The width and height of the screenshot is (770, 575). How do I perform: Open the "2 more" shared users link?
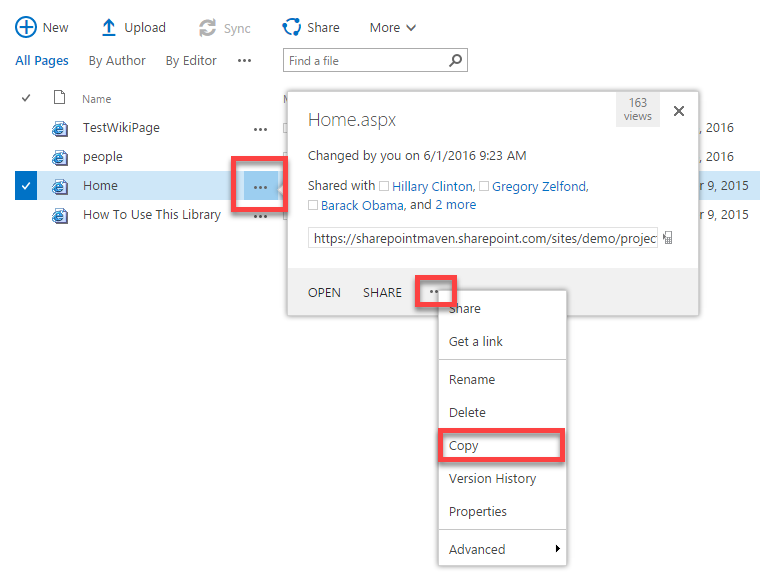point(455,205)
